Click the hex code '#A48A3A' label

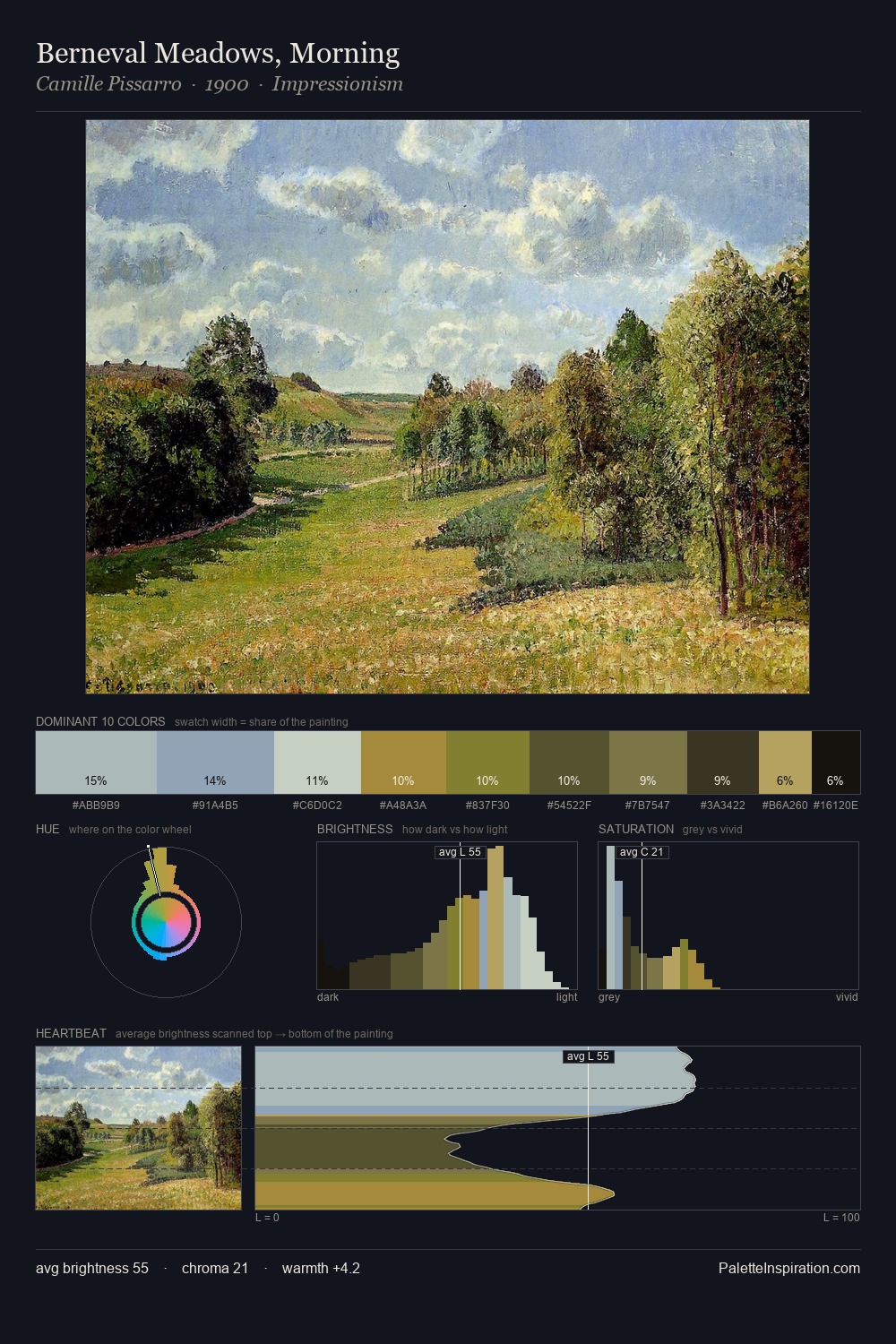click(403, 806)
